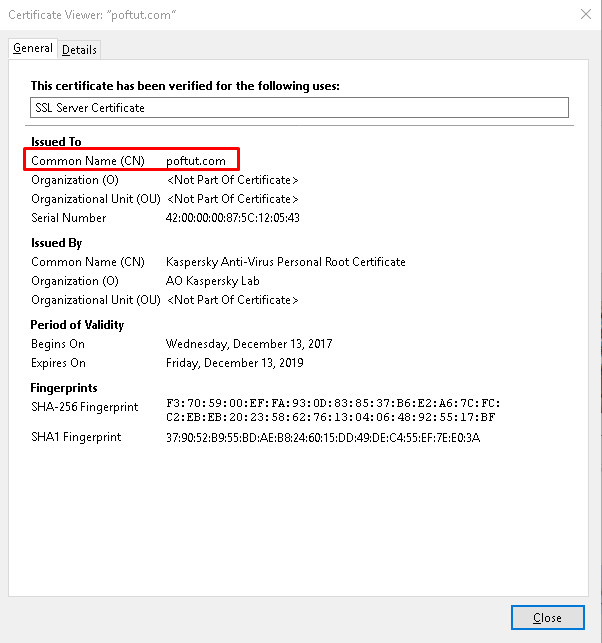Click the AO Kaspersky Lab organization value
602x643 pixels.
(212, 281)
